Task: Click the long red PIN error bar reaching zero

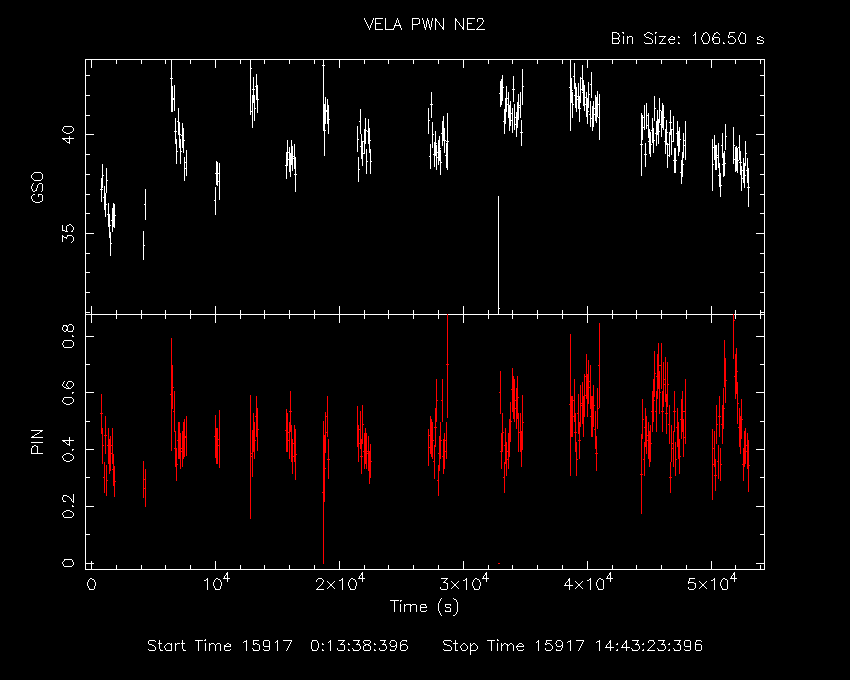Action: tap(323, 493)
